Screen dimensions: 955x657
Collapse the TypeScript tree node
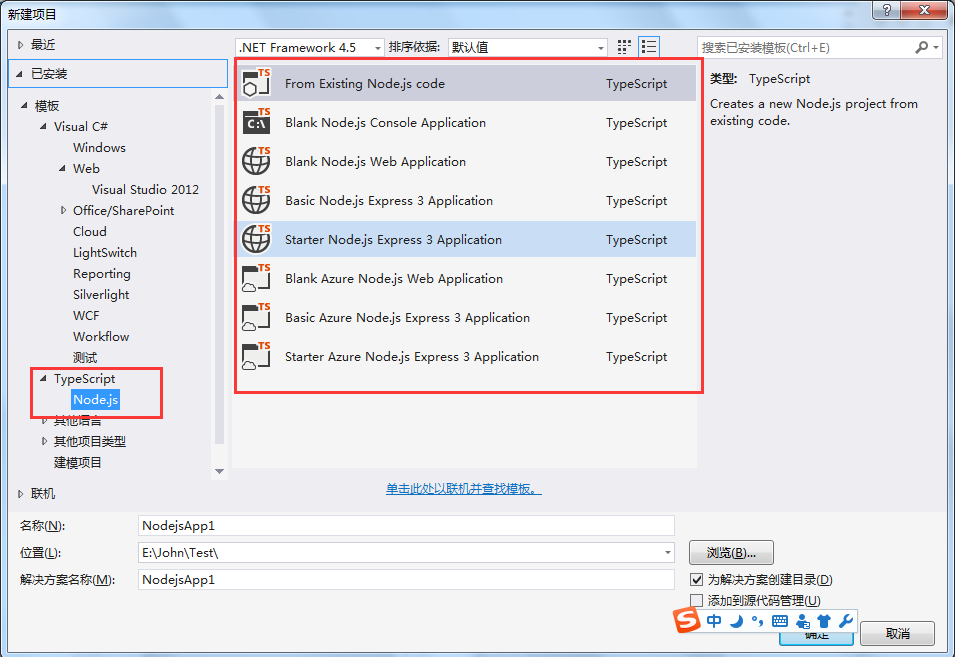[43, 379]
